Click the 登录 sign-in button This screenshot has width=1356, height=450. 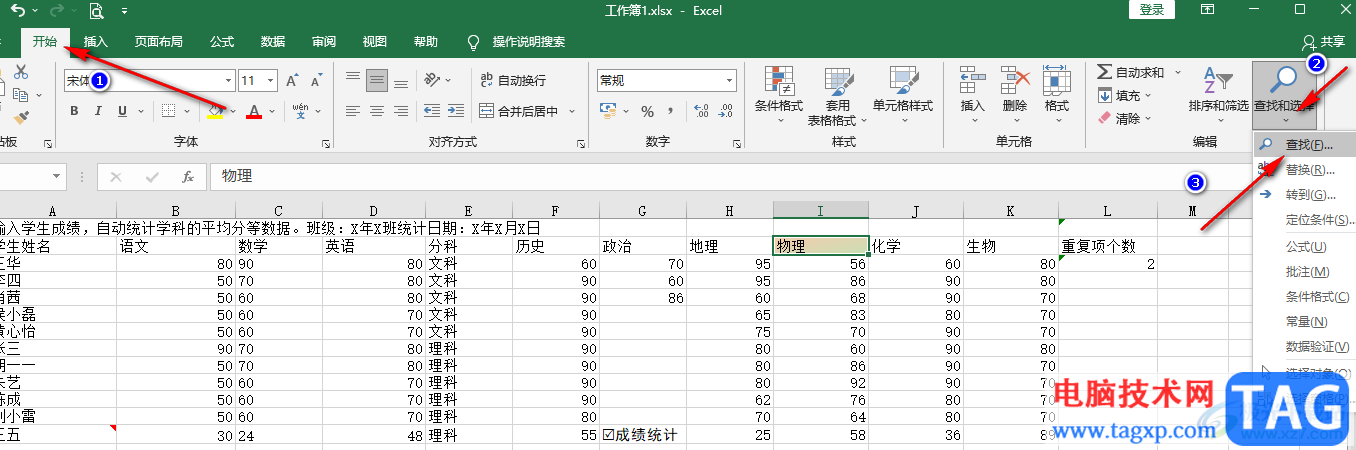coord(1151,10)
